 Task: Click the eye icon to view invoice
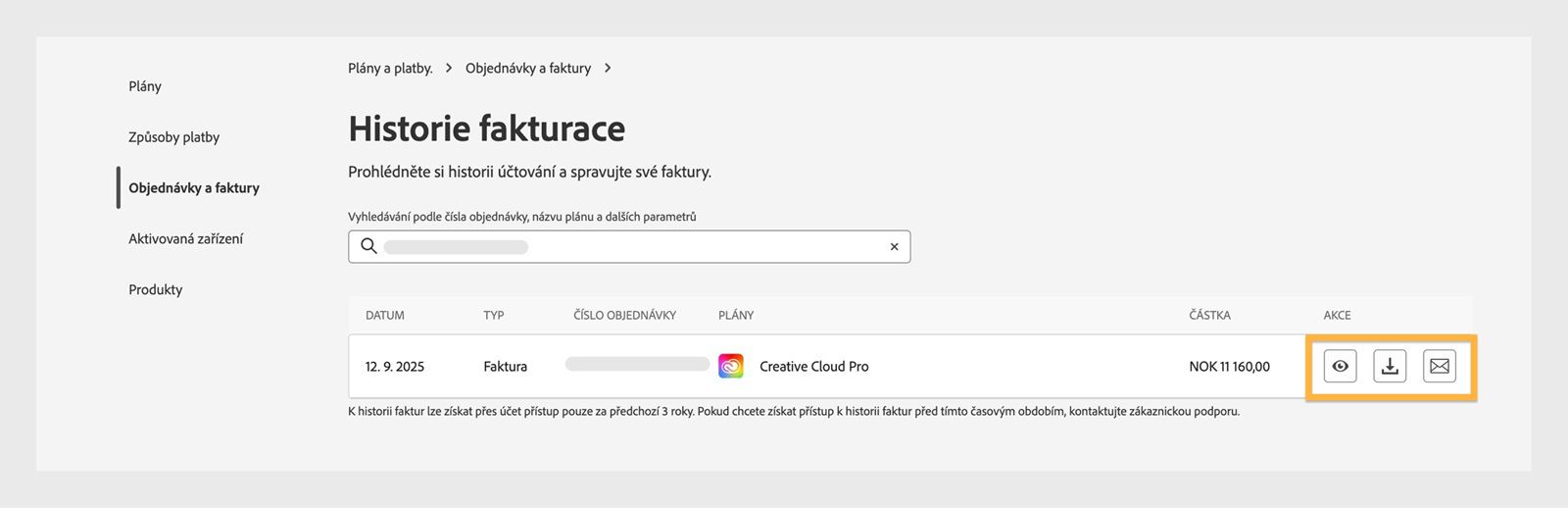1340,366
